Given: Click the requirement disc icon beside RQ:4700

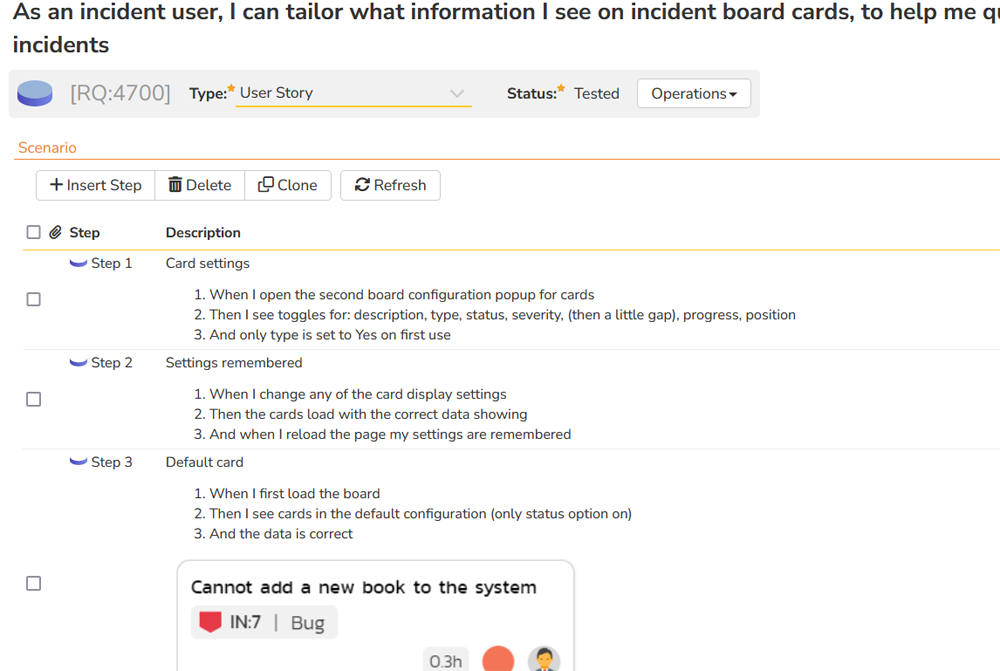Looking at the screenshot, I should [35, 93].
